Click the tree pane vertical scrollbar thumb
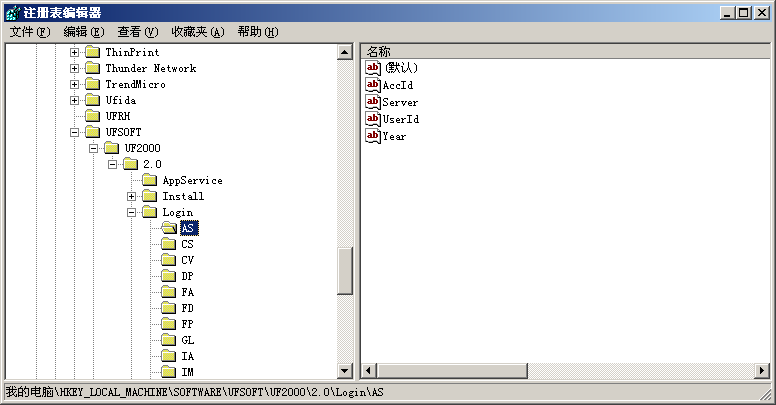The width and height of the screenshot is (776, 405). click(x=345, y=271)
